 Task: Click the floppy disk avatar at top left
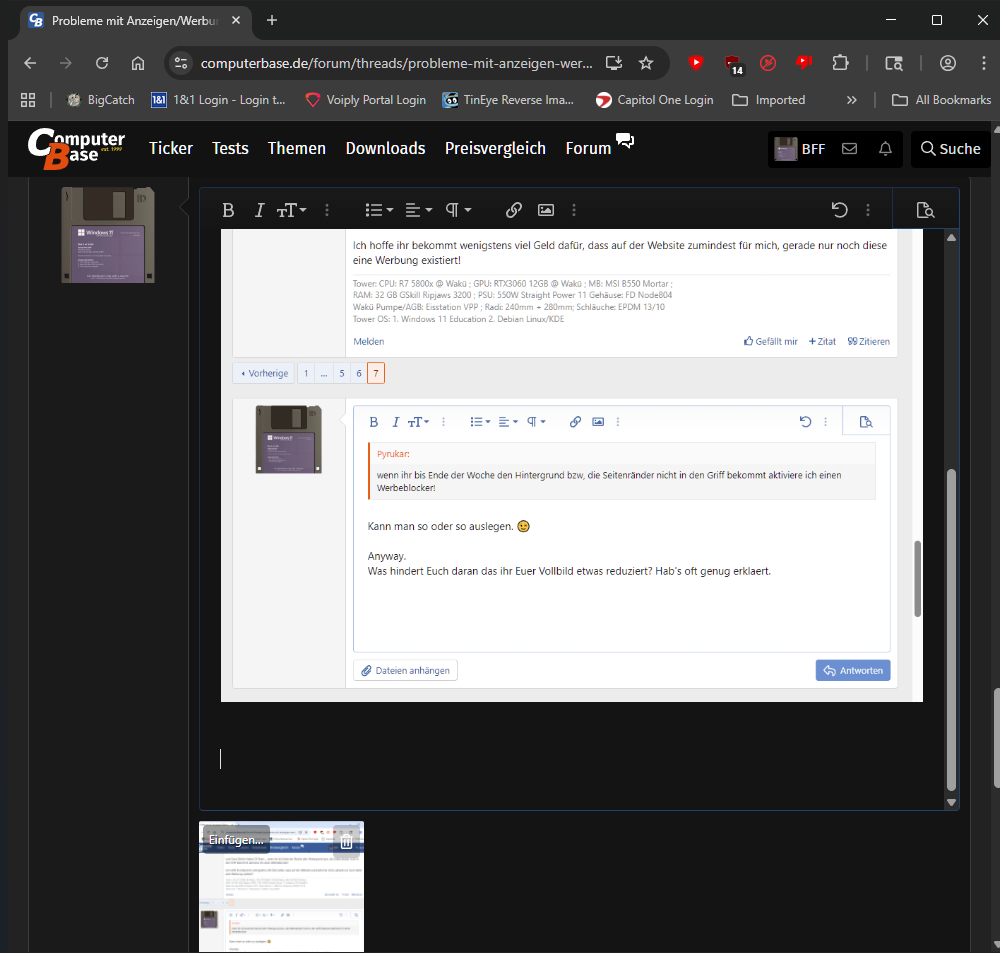108,235
